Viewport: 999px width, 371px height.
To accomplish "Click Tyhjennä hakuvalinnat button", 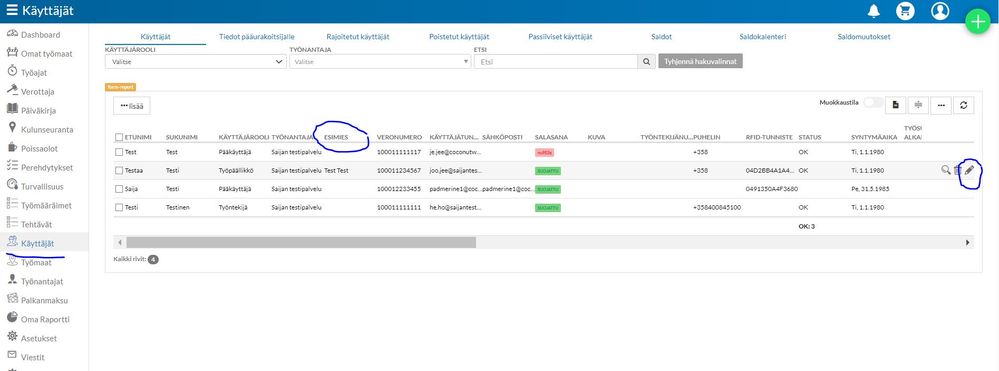I will coord(700,62).
